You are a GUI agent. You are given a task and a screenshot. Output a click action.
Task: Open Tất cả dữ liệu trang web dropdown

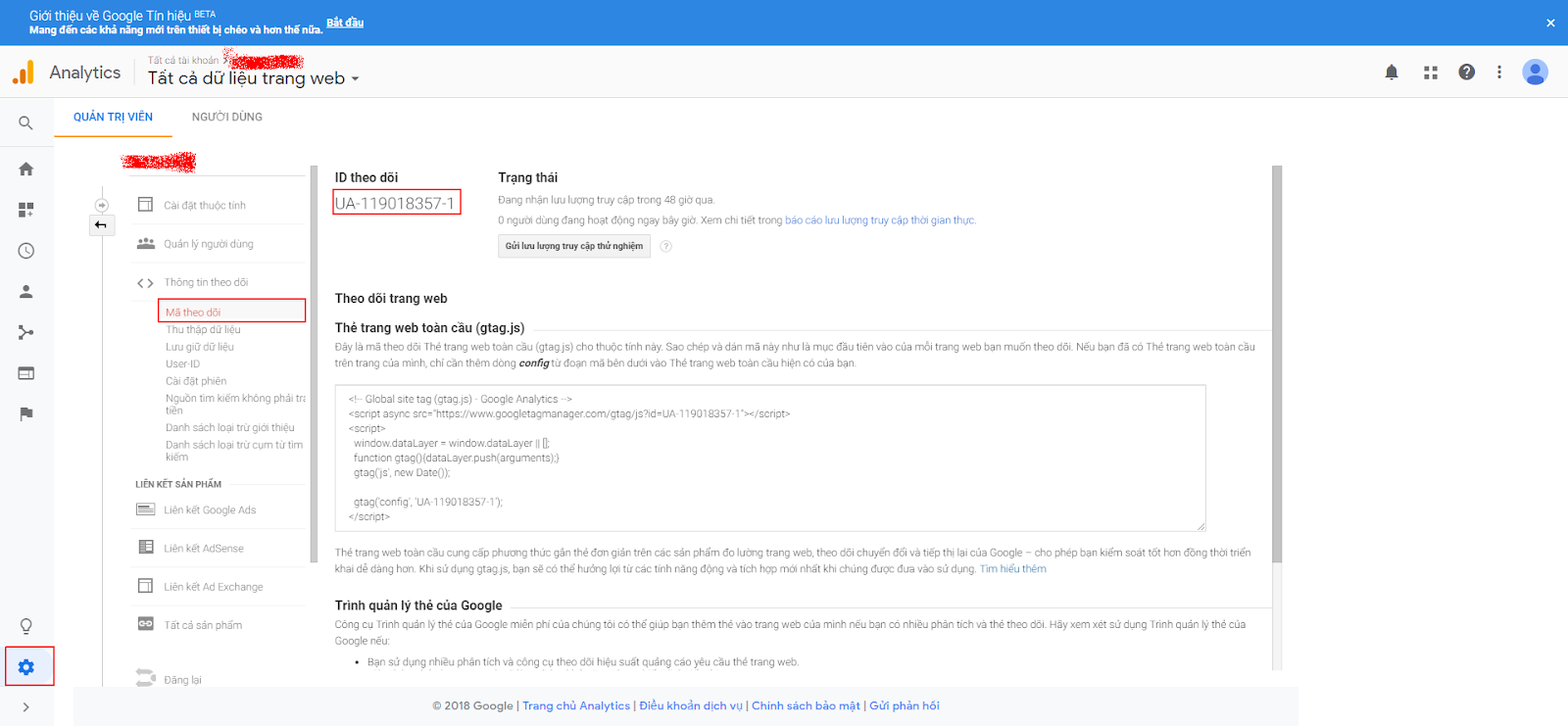[x=254, y=78]
